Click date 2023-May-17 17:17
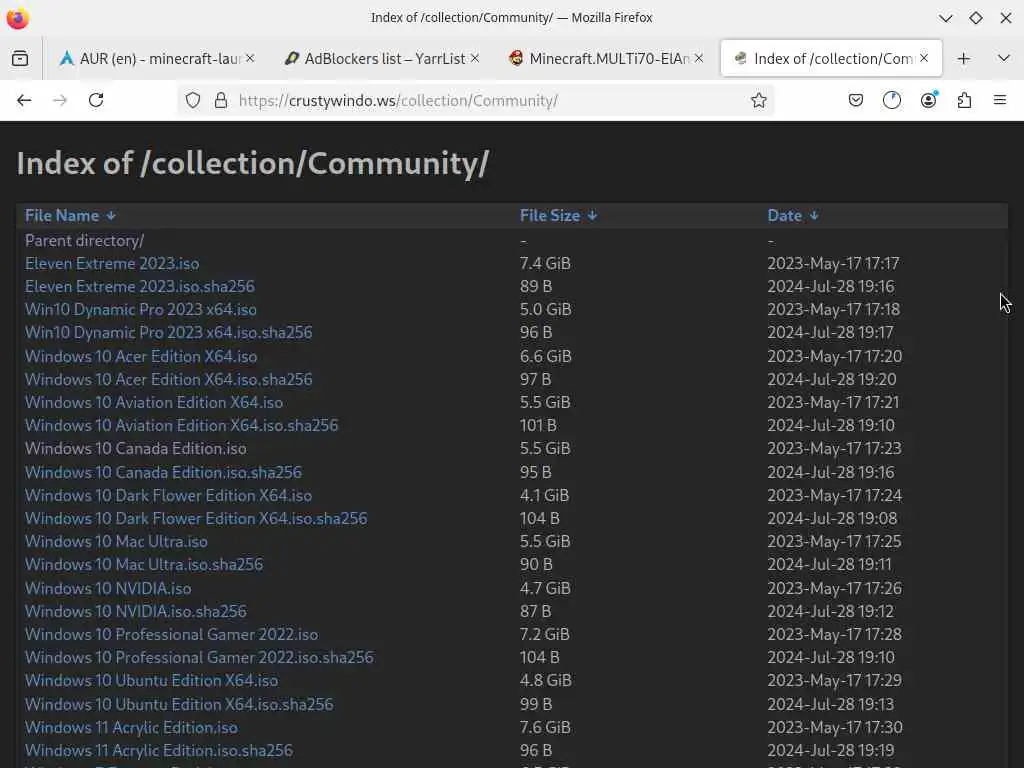The width and height of the screenshot is (1024, 768). tap(833, 264)
